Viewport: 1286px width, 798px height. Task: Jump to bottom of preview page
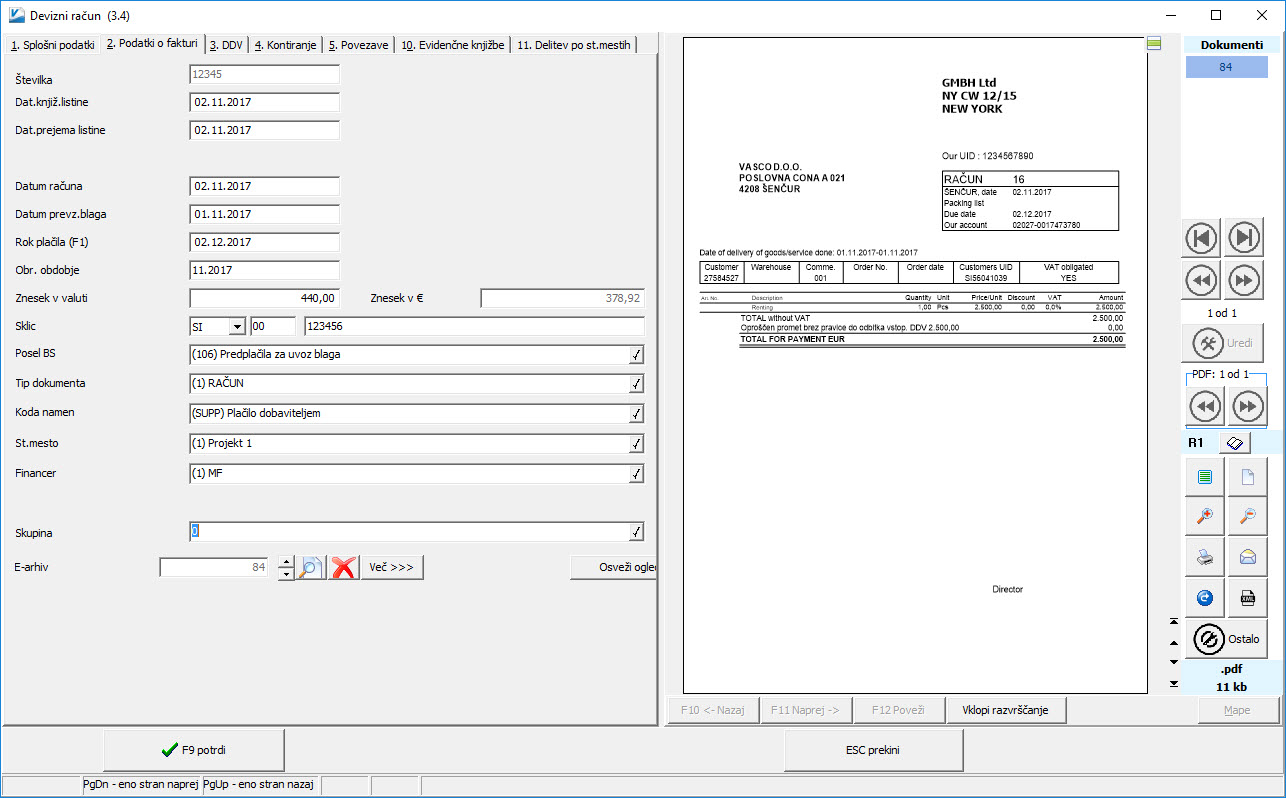pos(1173,683)
